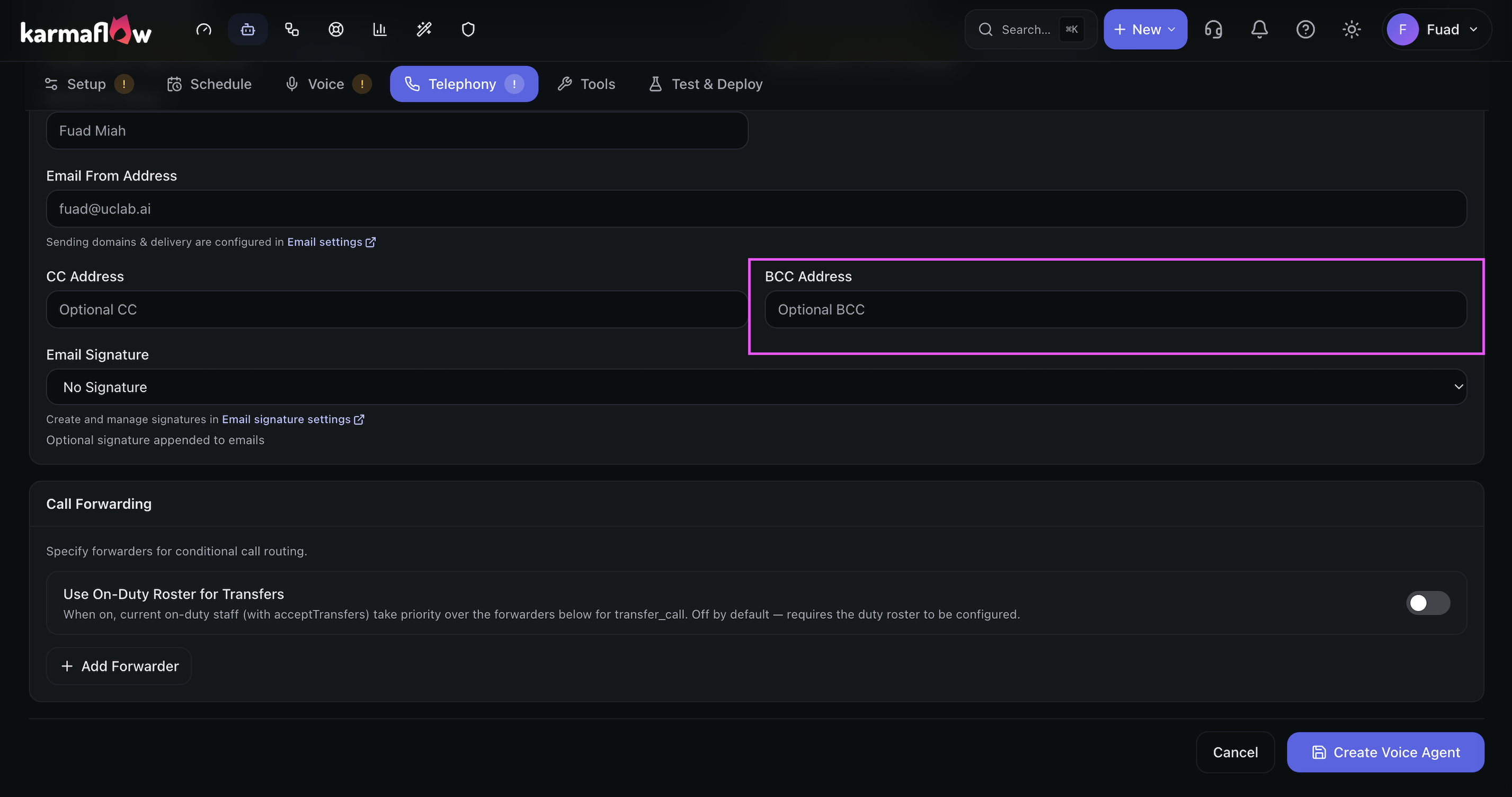Enable Use On-Duty Roster for Transfers
1512x797 pixels.
pos(1427,603)
